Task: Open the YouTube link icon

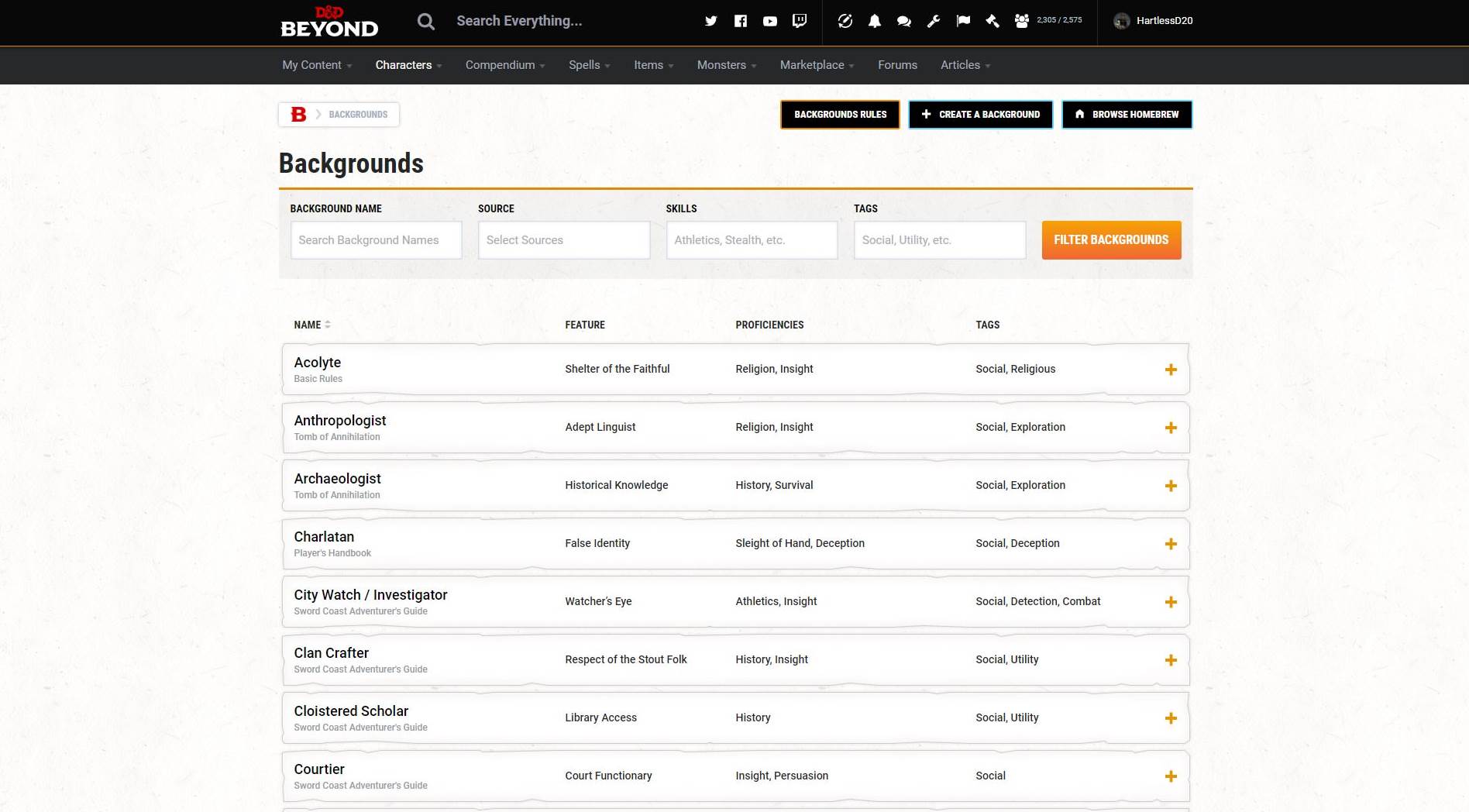Action: point(769,21)
